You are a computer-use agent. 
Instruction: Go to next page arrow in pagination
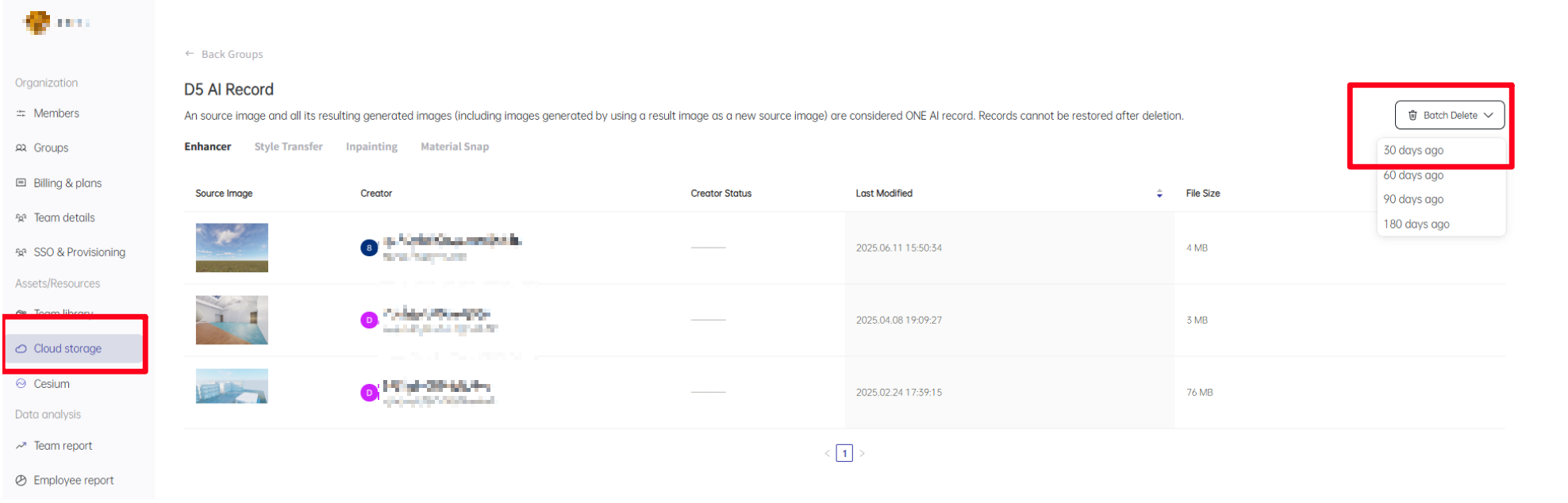pyautogui.click(x=862, y=454)
